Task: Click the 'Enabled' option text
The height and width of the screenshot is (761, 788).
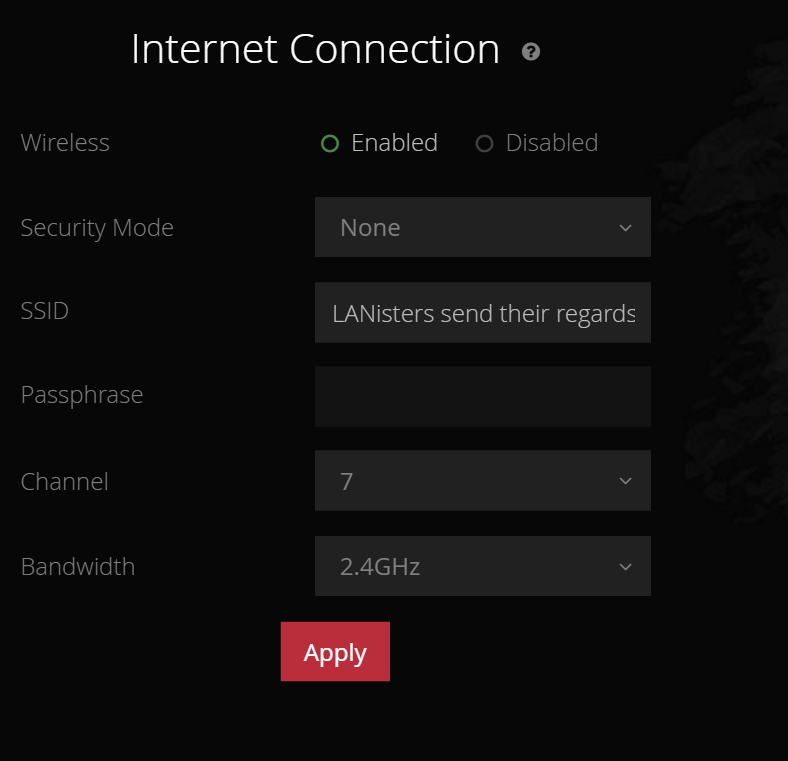Action: [x=394, y=143]
